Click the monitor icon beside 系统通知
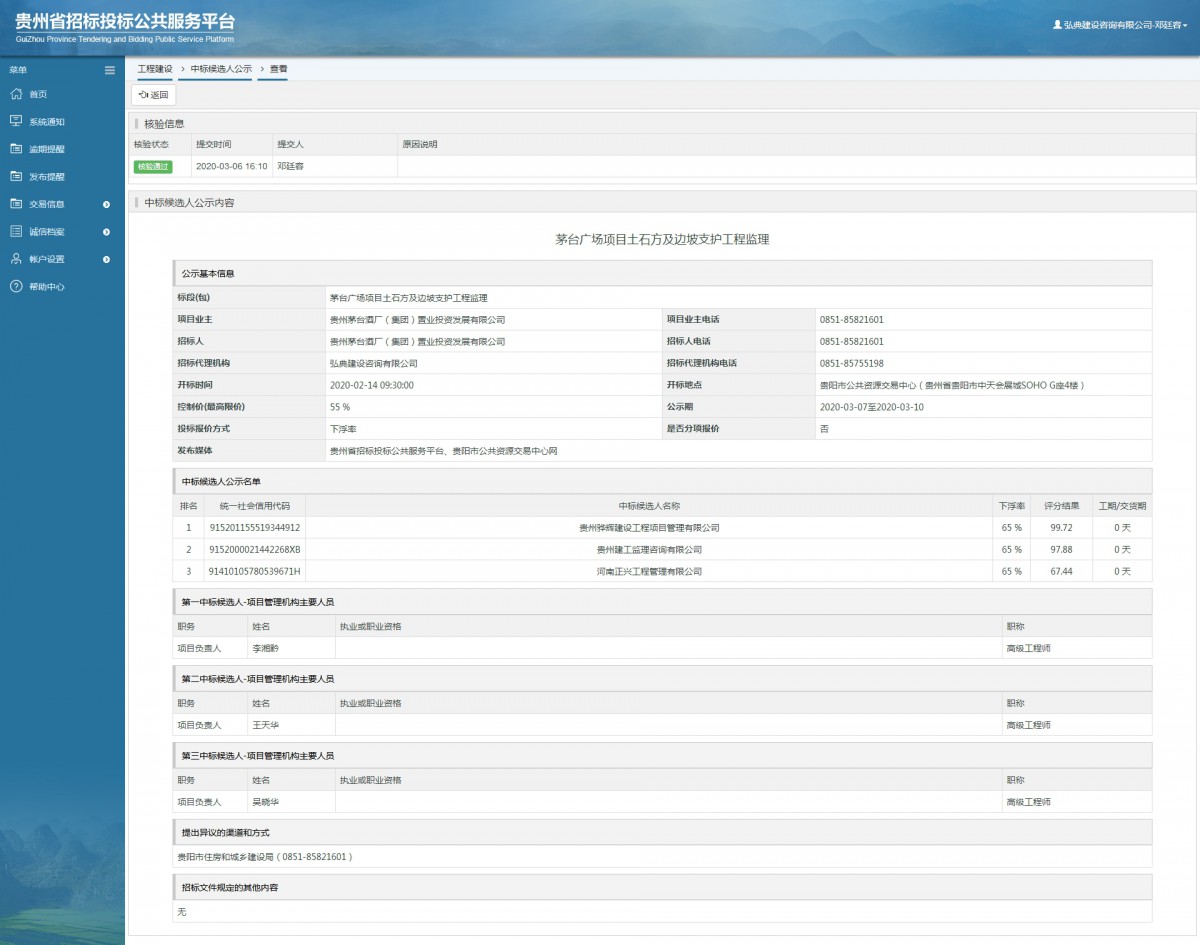This screenshot has height=945, width=1200. tap(15, 121)
